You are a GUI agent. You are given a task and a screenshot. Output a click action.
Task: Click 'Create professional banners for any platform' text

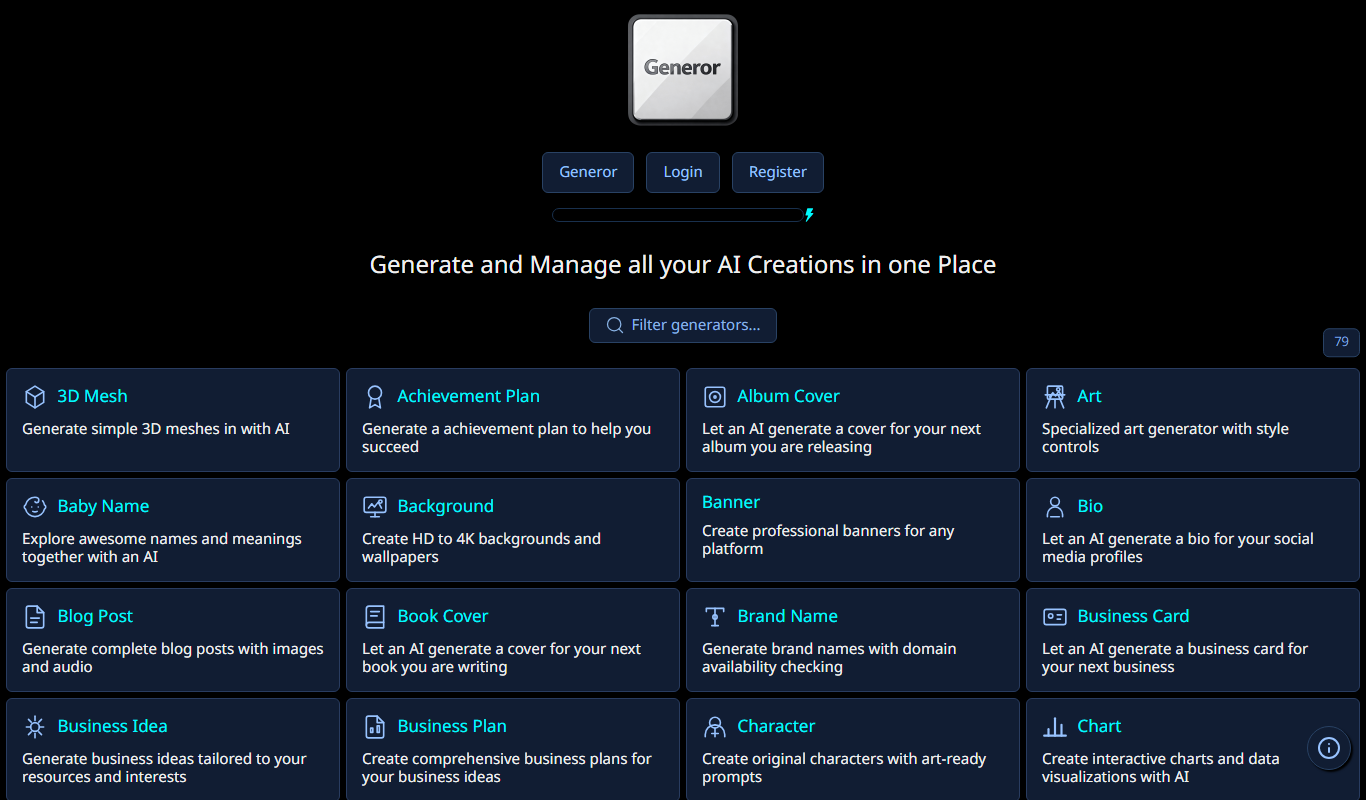coord(828,540)
